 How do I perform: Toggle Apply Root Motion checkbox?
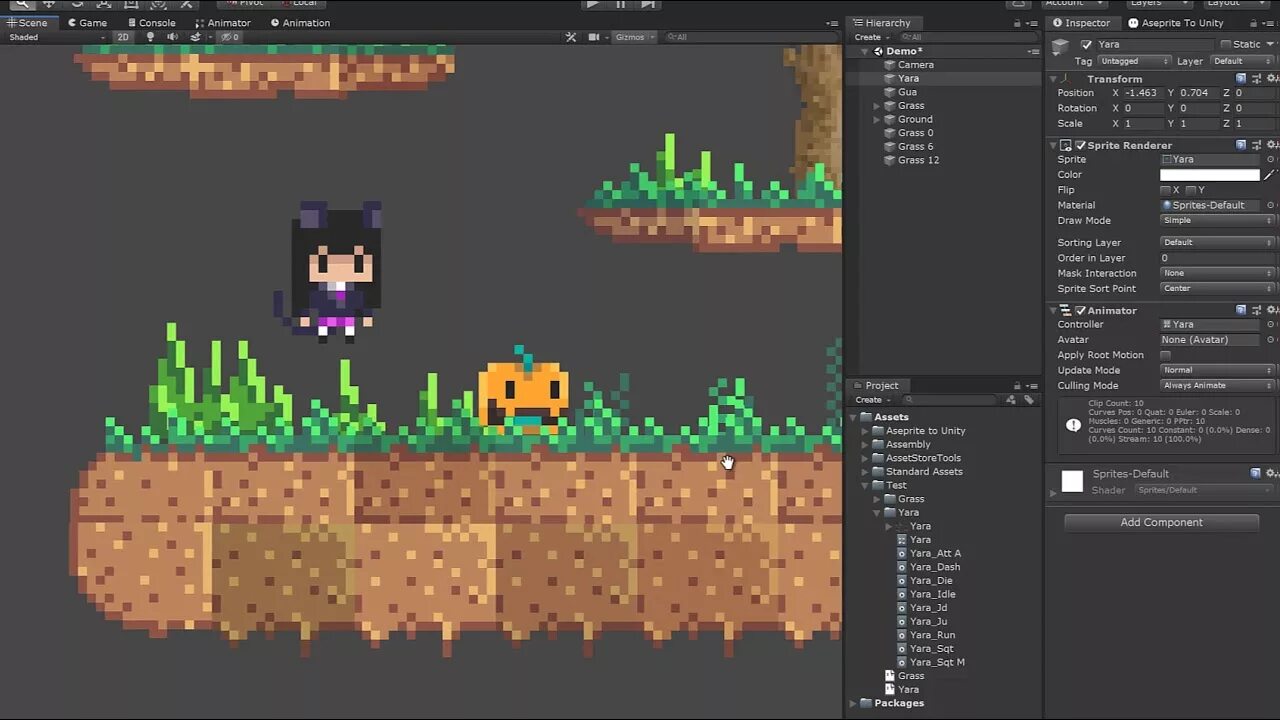1165,355
